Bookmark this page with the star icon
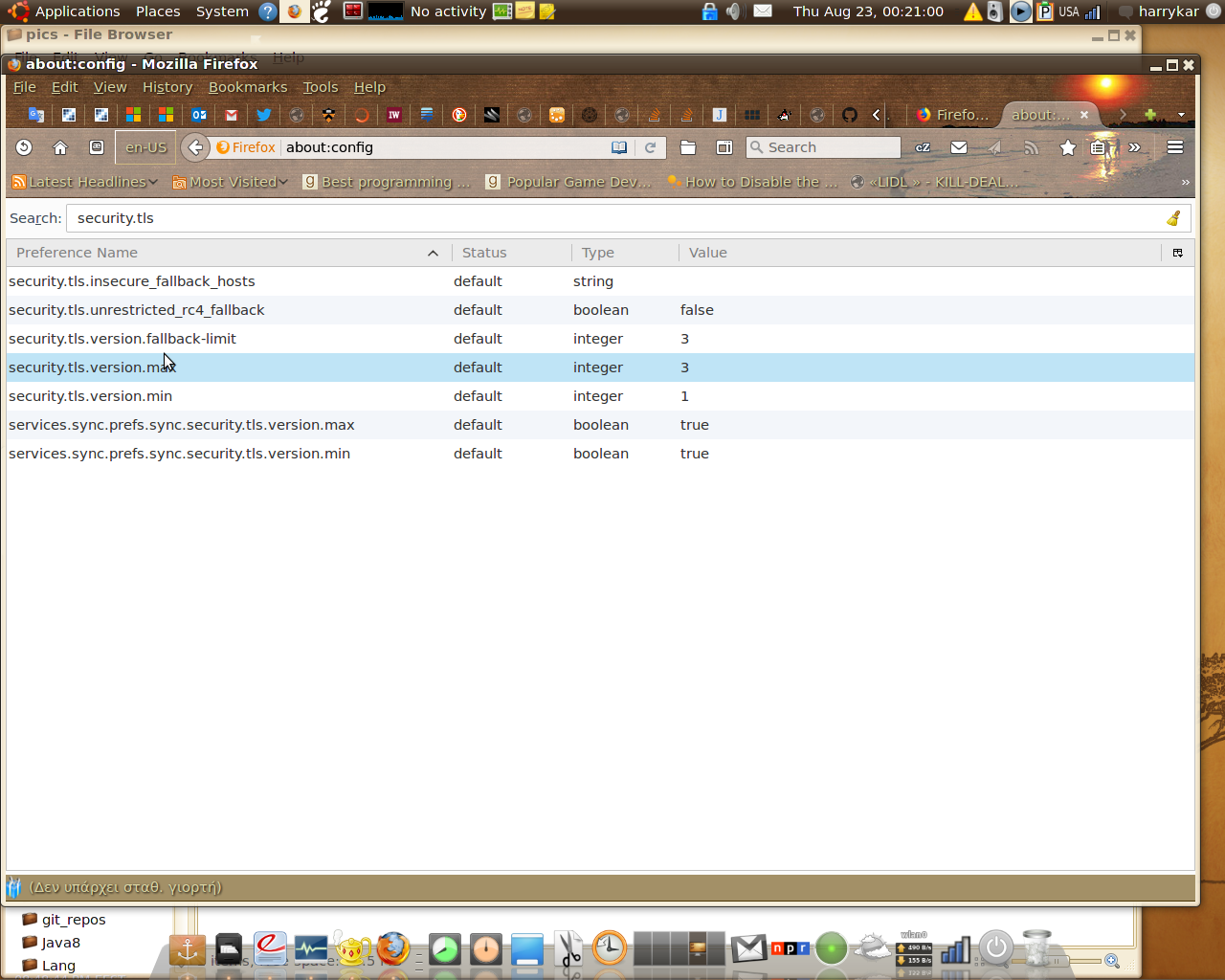1225x980 pixels. (x=1066, y=147)
